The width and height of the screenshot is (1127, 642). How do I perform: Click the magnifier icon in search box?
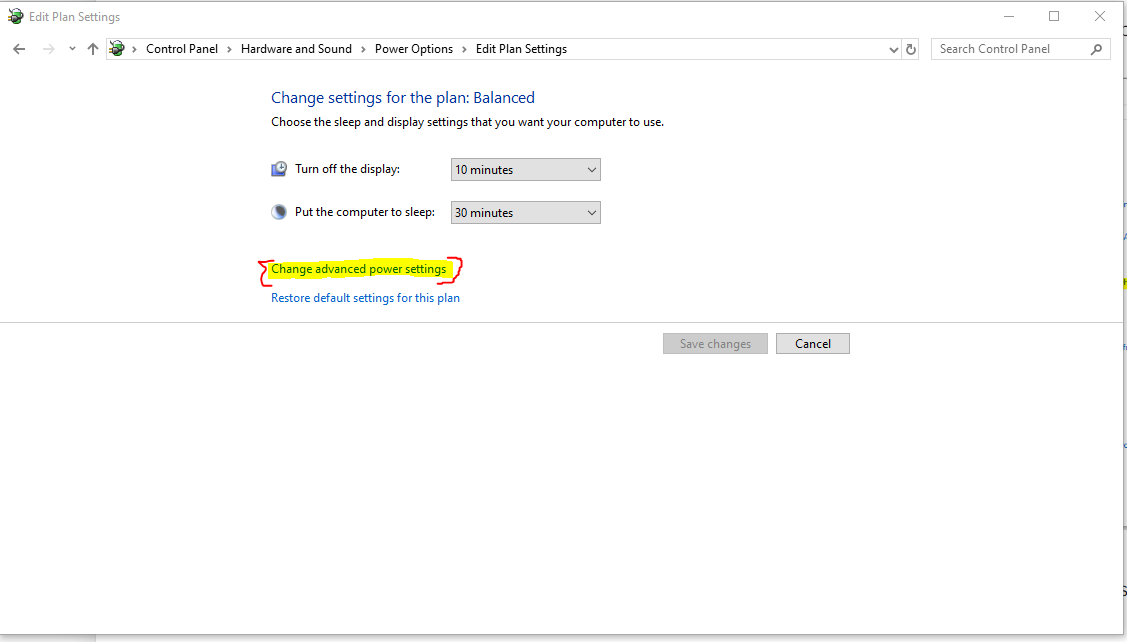(1097, 49)
